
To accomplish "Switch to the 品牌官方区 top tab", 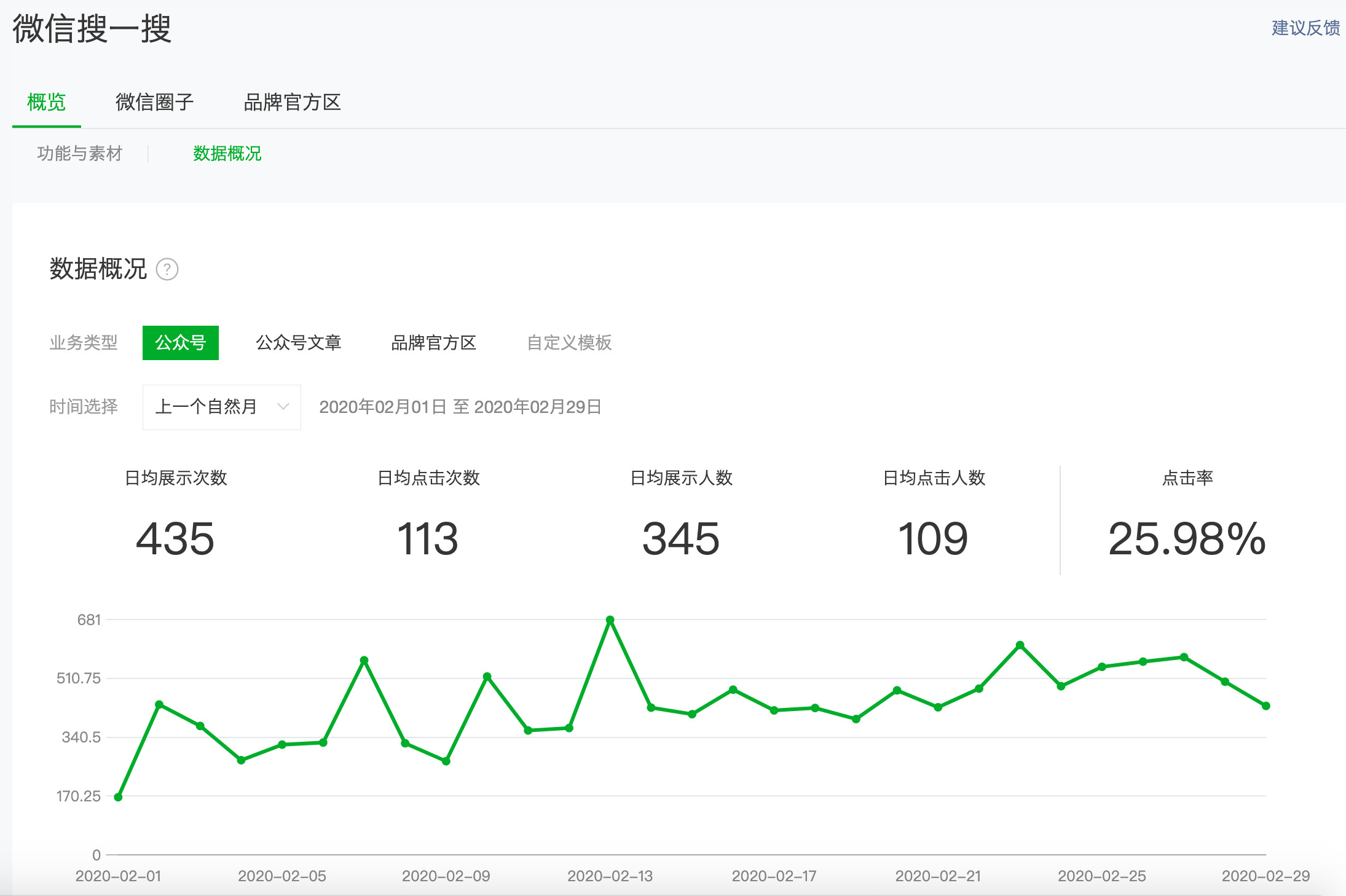I will (x=292, y=102).
